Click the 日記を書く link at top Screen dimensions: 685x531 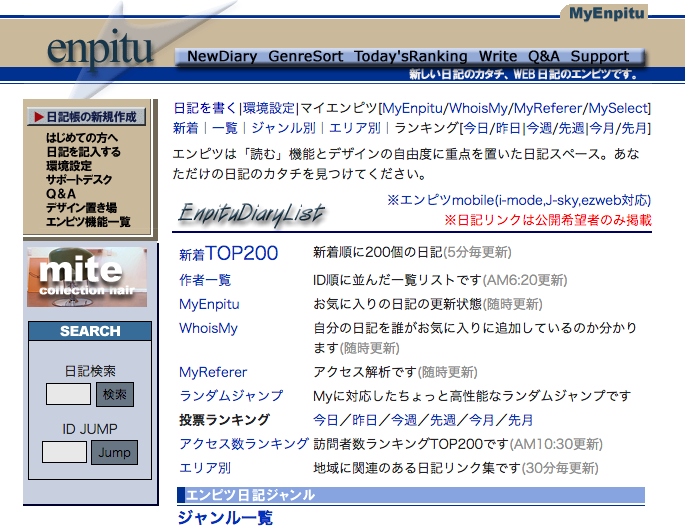pos(205,108)
